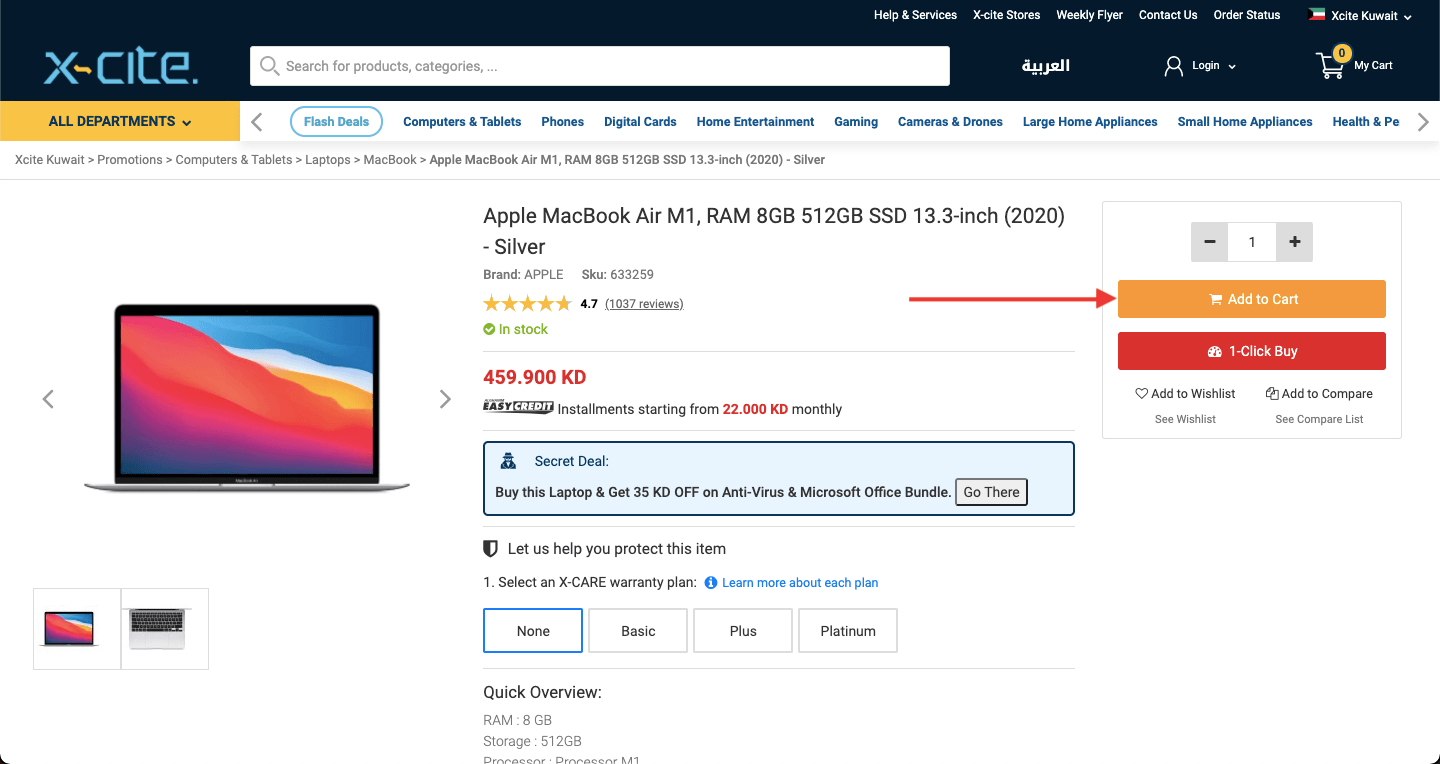Switch to the Gaming category
1440x764 pixels.
[855, 121]
